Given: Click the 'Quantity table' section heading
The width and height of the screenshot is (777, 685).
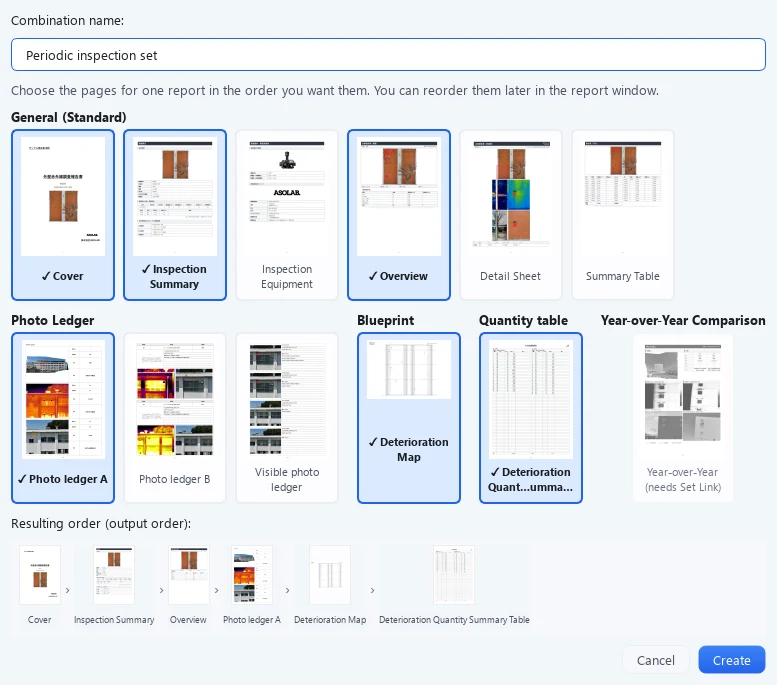Looking at the screenshot, I should click(523, 320).
